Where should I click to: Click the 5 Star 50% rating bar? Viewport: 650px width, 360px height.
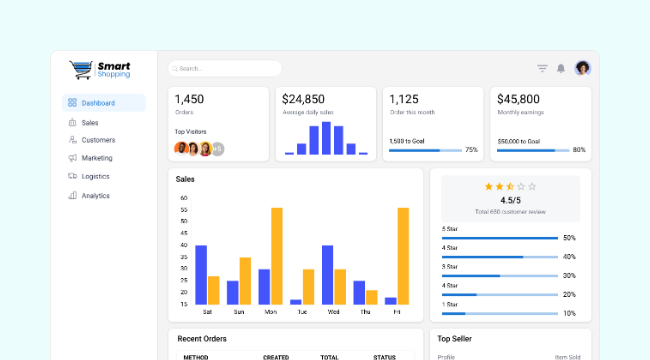pyautogui.click(x=500, y=238)
